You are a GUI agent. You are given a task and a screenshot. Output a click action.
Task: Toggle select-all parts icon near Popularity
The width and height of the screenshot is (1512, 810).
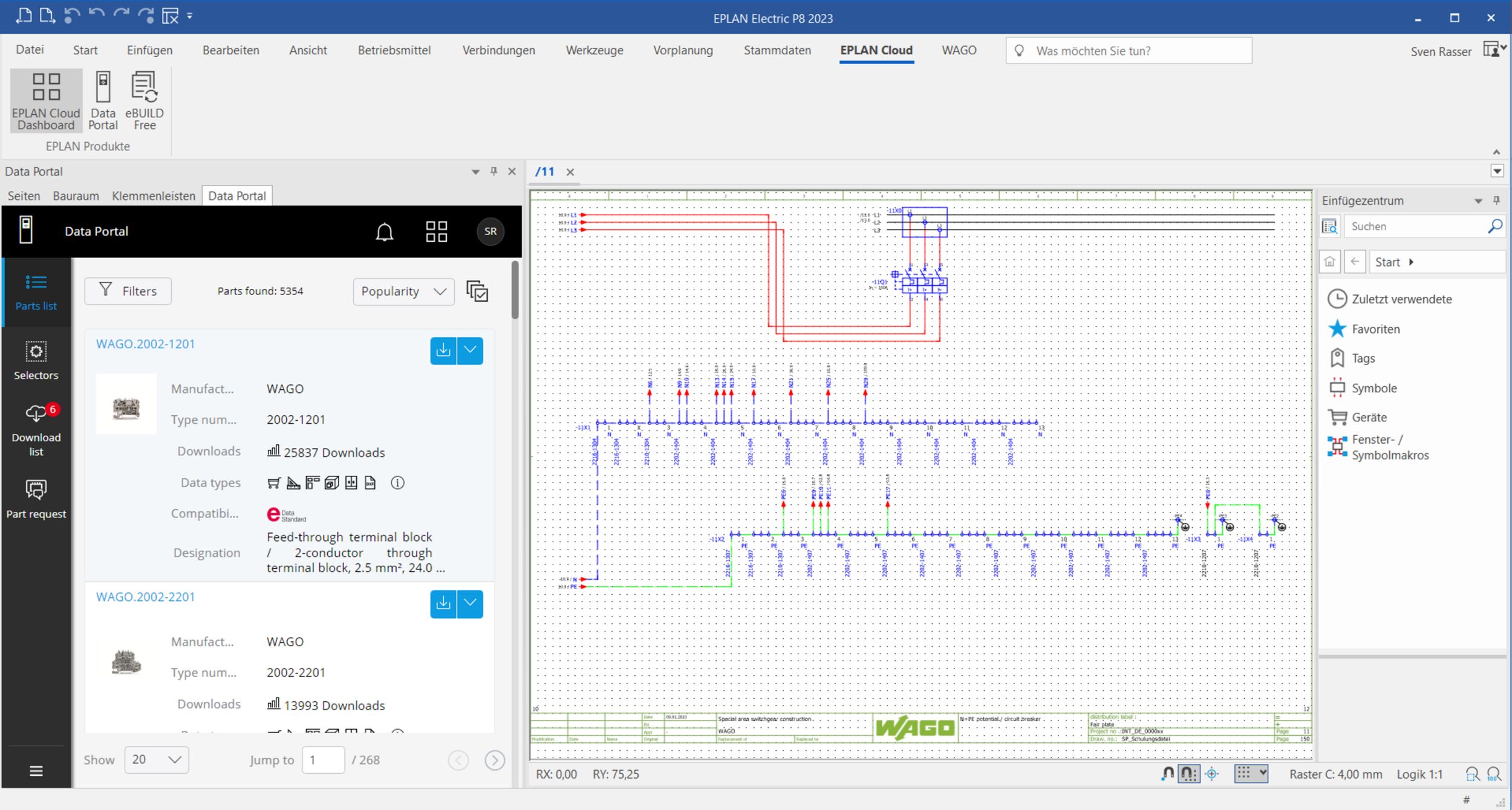pos(477,291)
